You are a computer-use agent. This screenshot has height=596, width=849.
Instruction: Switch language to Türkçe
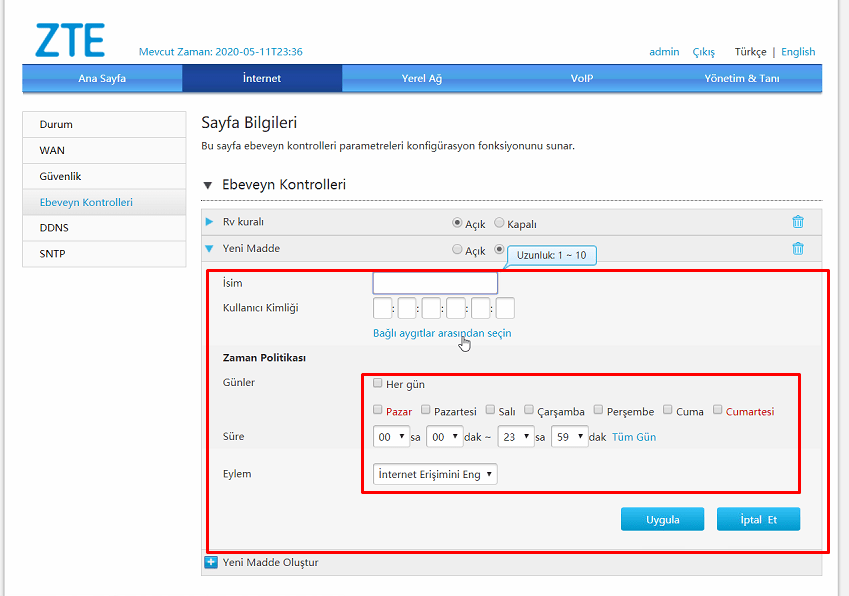(750, 52)
